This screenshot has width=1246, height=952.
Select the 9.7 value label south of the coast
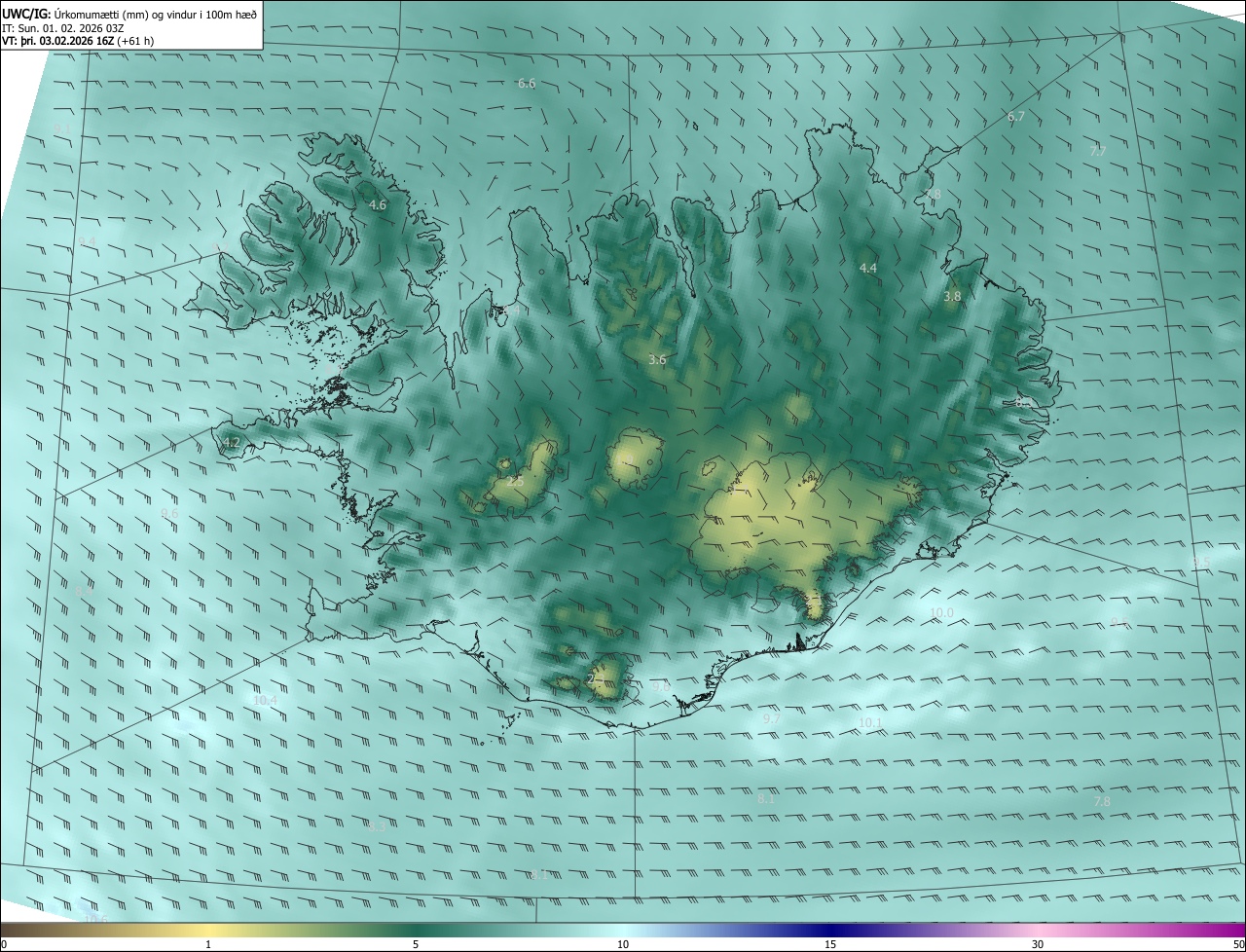coord(771,719)
